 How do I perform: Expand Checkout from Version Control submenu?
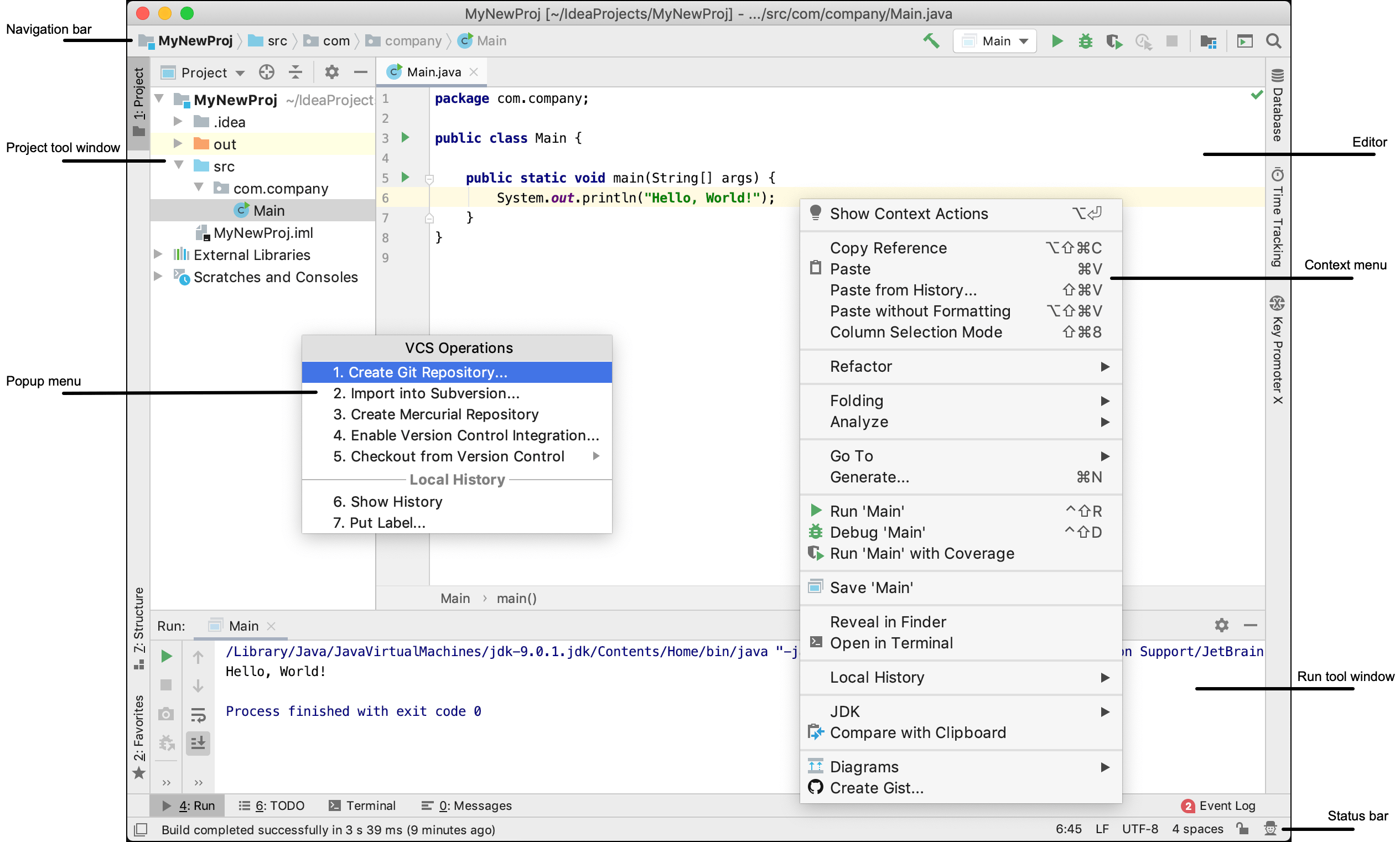[x=595, y=457]
